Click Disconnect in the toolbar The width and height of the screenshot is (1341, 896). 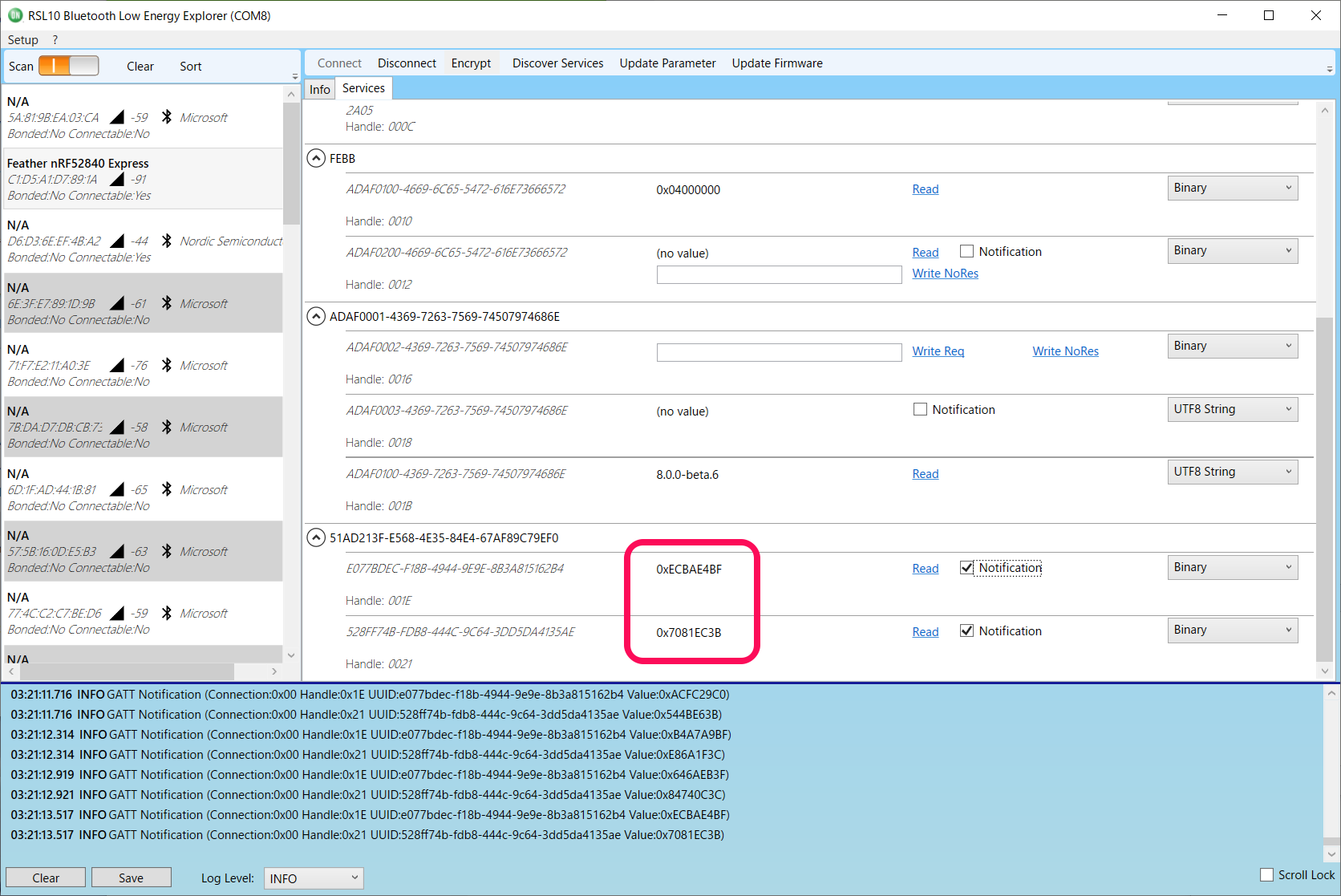[x=407, y=63]
